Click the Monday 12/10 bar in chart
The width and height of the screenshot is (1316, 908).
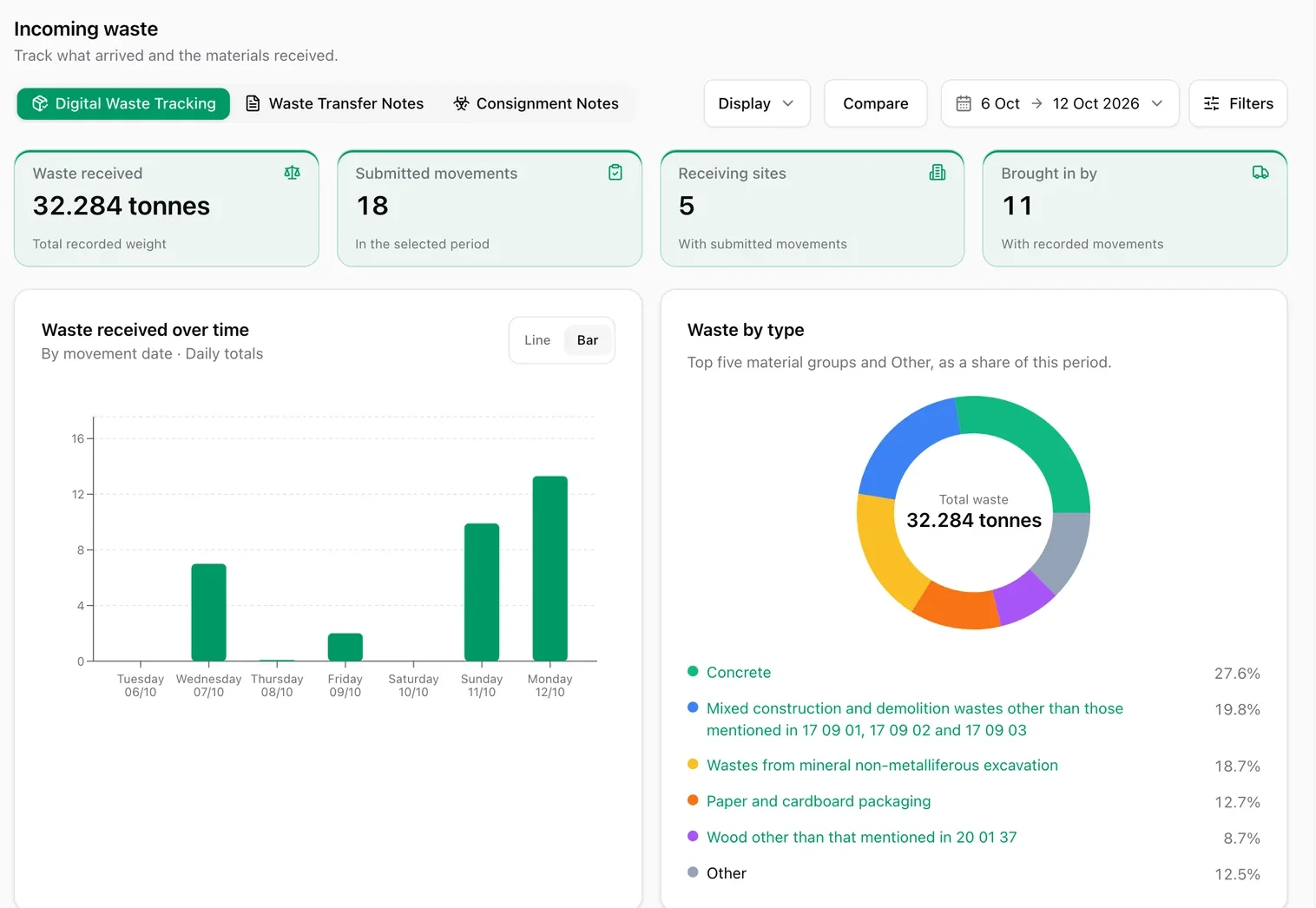coord(550,569)
